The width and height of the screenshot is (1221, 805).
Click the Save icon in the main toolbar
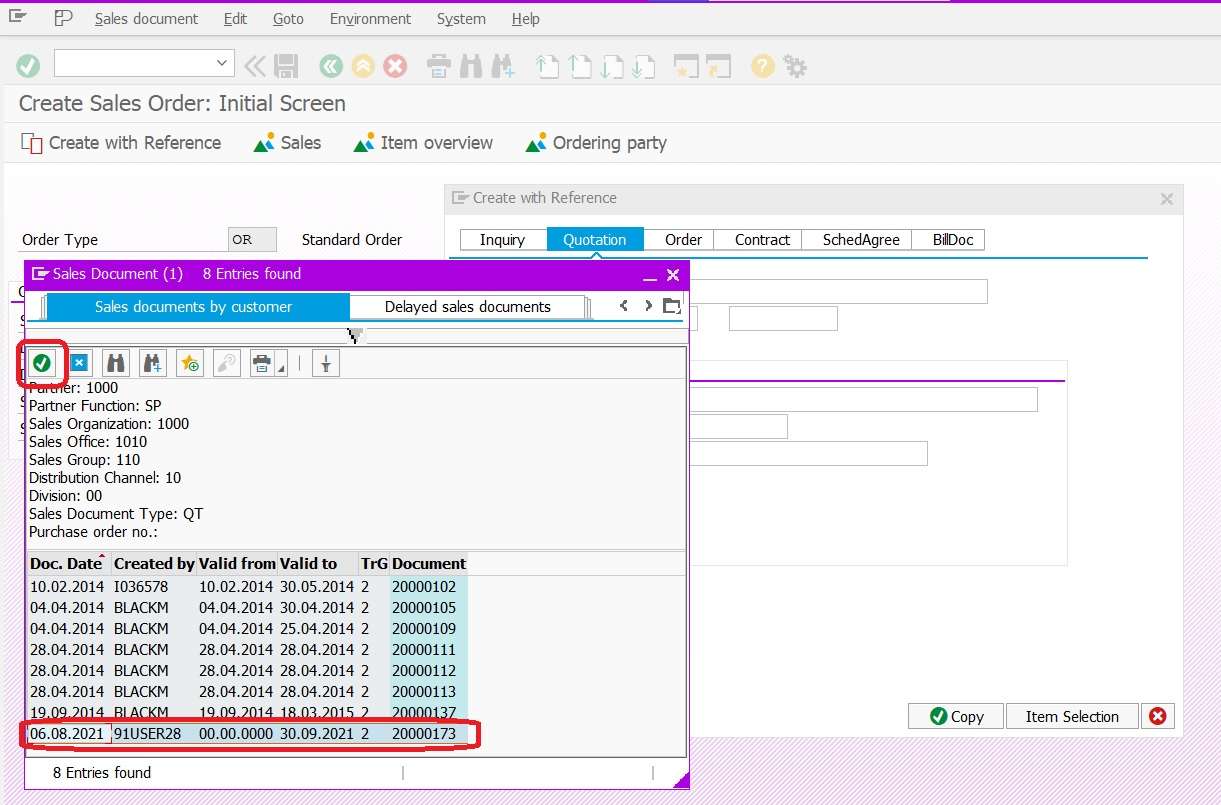click(x=287, y=66)
